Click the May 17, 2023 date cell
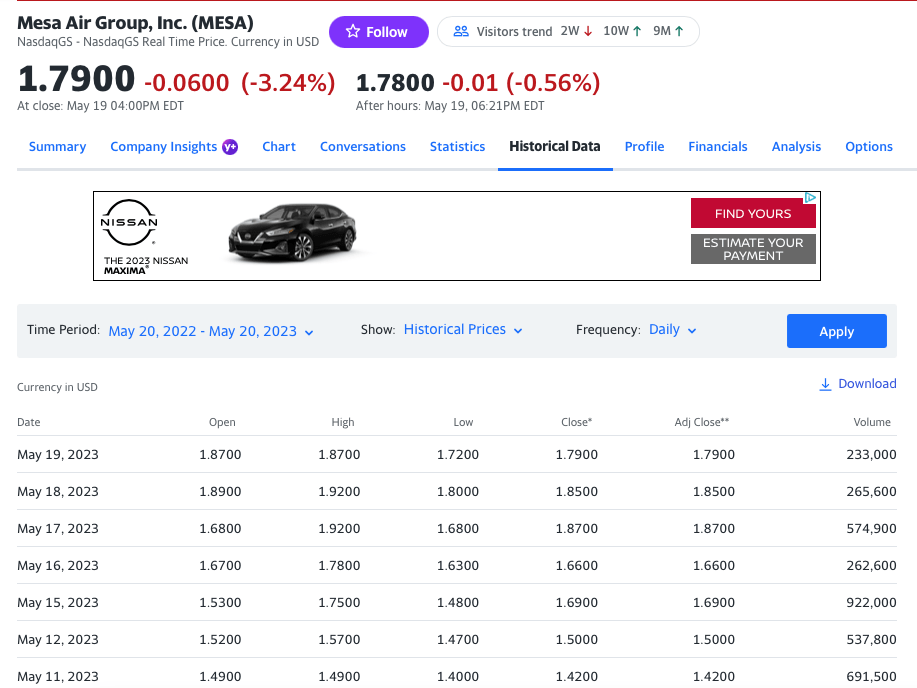The width and height of the screenshot is (917, 688). click(x=58, y=529)
